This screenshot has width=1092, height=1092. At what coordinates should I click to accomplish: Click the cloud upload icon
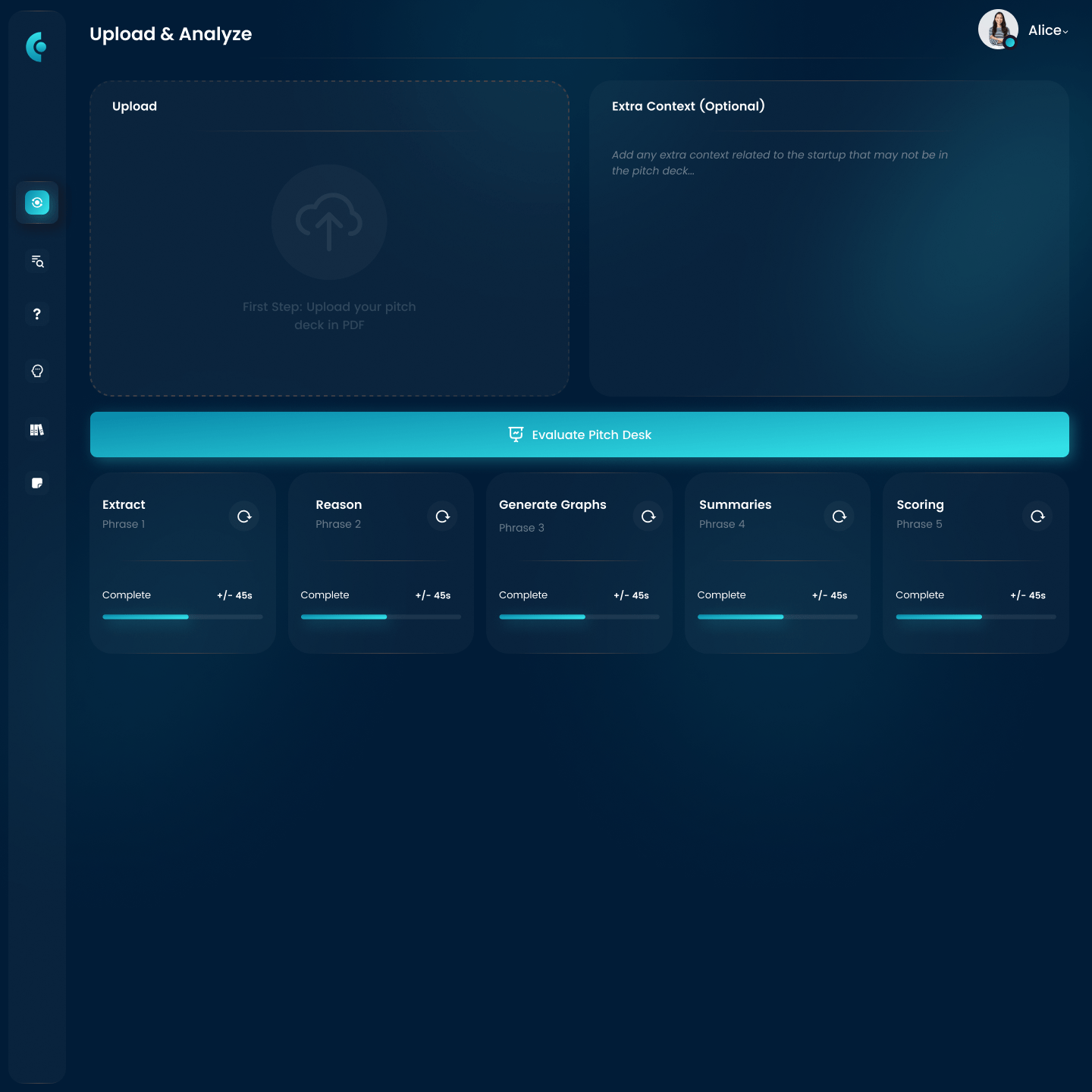point(329,222)
